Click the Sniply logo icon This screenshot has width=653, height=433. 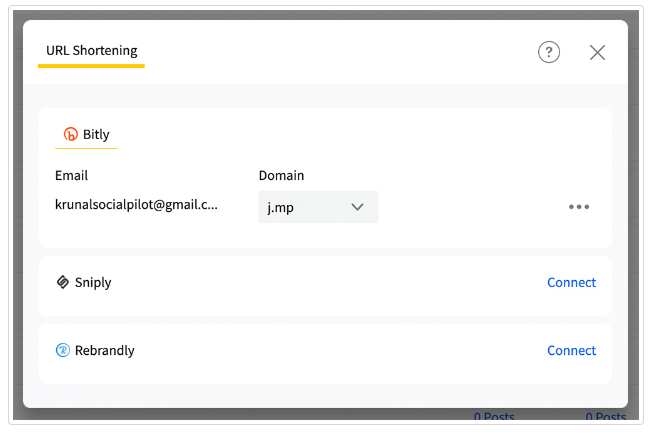pos(62,282)
